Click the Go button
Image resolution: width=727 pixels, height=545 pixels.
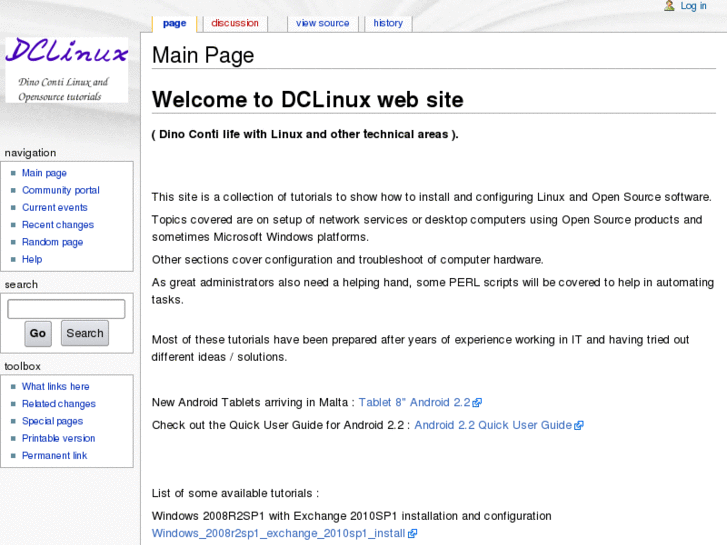(38, 333)
